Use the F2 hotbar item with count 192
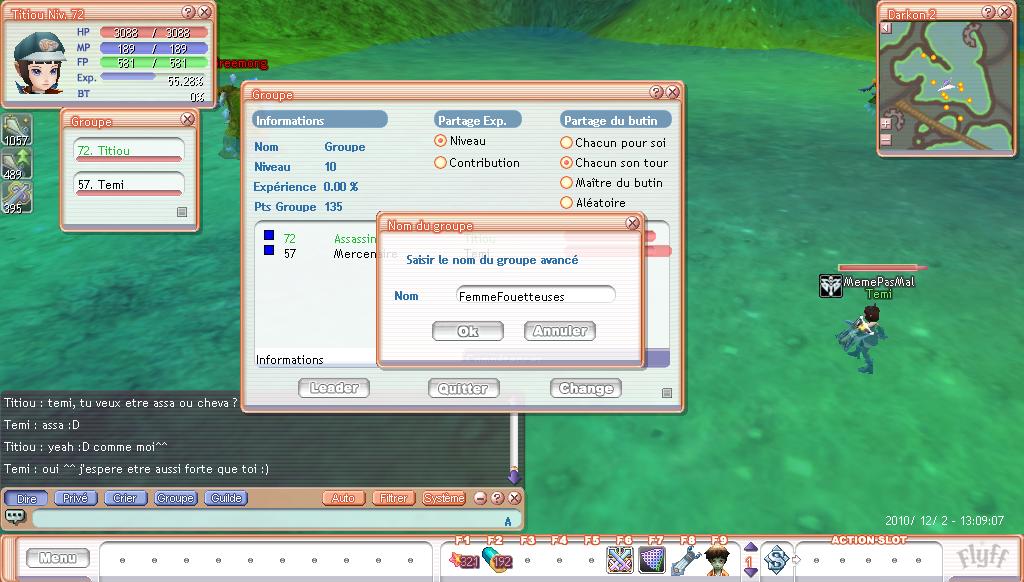This screenshot has height=582, width=1024. click(496, 560)
